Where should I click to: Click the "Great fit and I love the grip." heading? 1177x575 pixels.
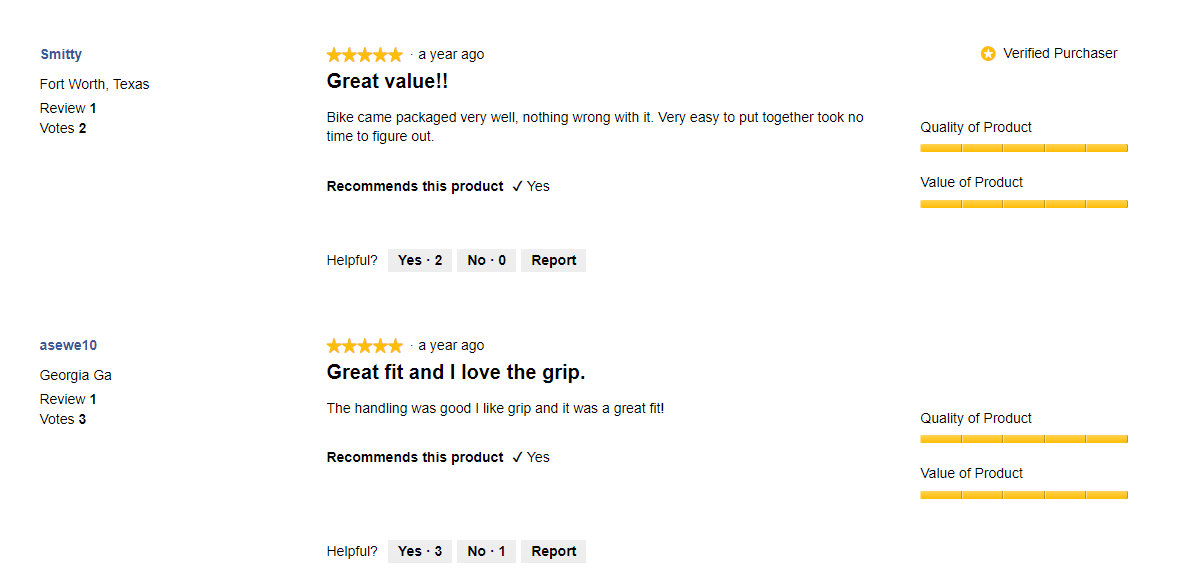coord(456,372)
